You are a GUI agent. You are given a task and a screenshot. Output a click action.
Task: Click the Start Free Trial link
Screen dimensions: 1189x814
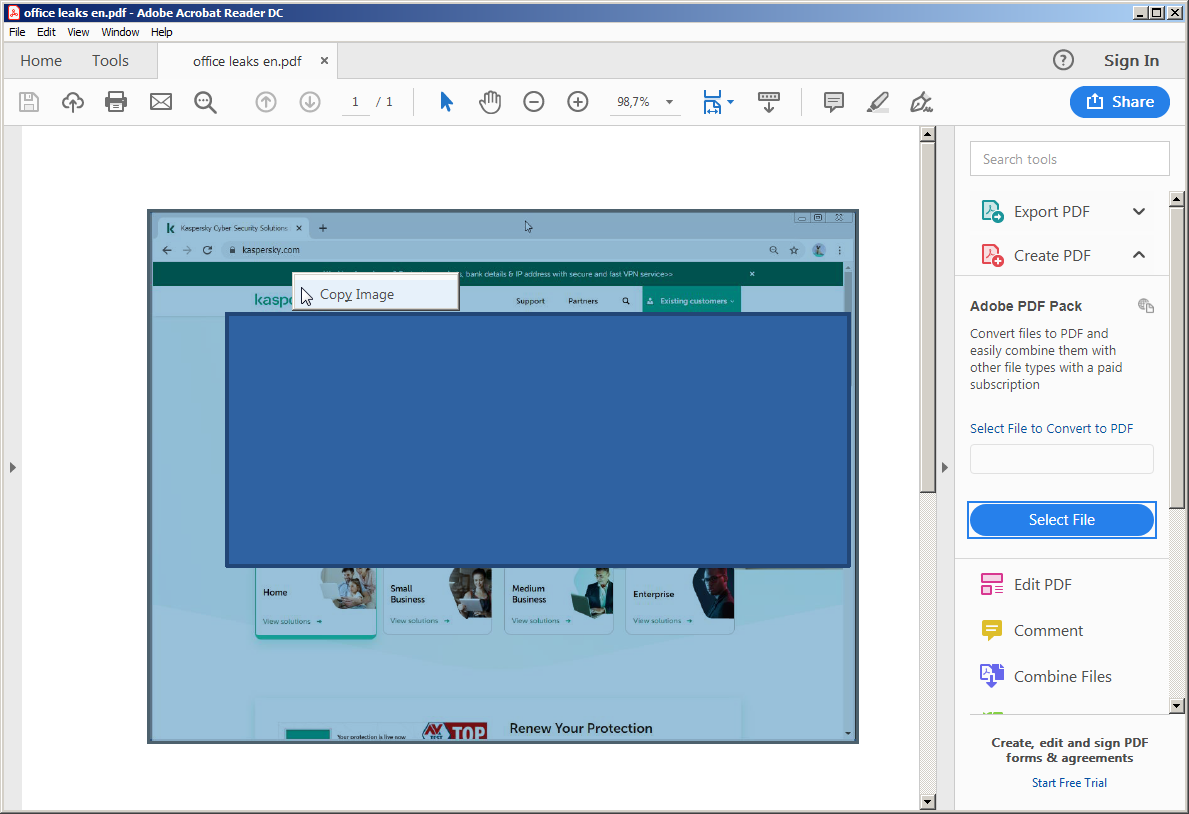click(x=1069, y=783)
